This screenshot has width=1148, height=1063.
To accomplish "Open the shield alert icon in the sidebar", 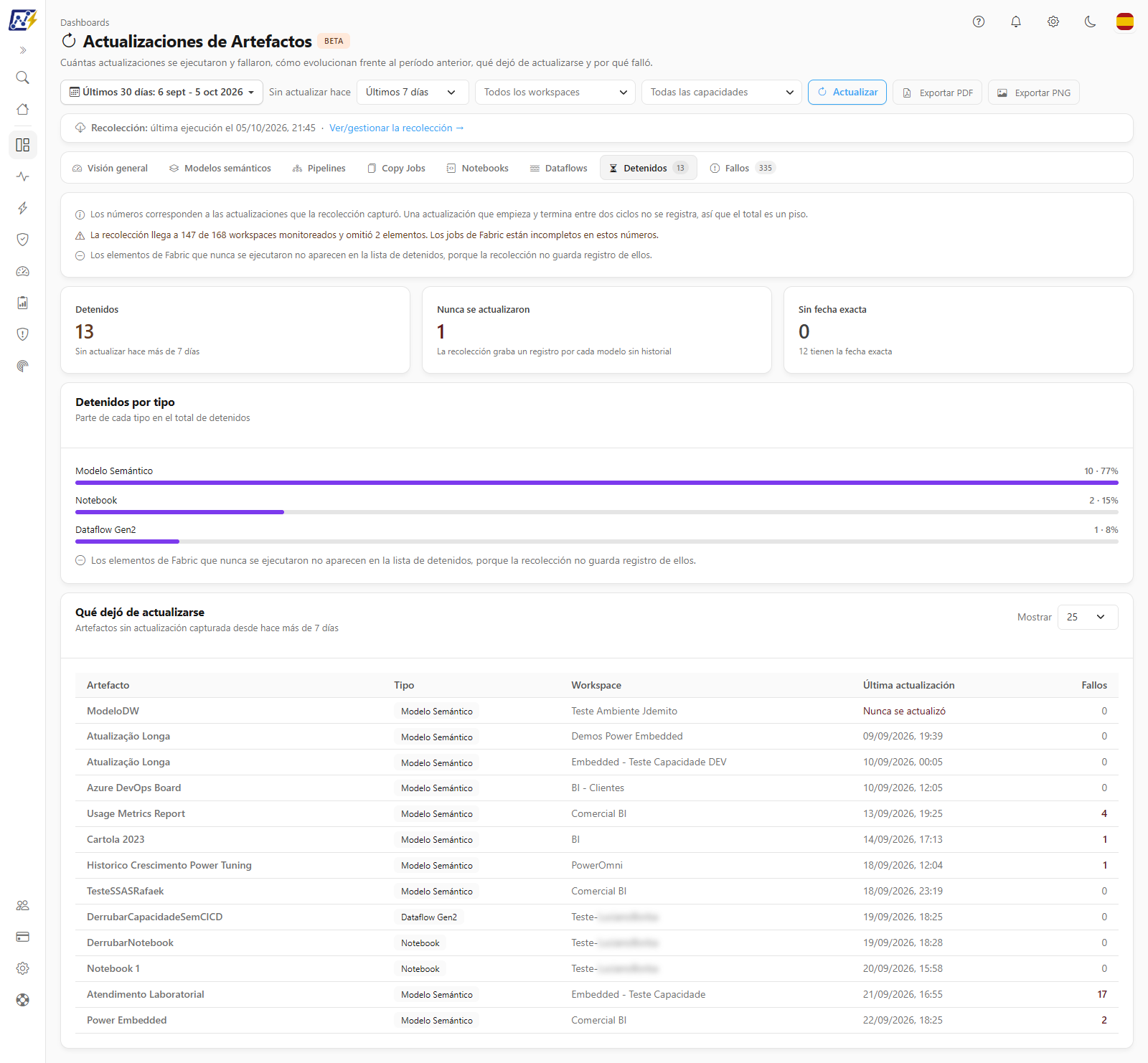I will tap(23, 334).
